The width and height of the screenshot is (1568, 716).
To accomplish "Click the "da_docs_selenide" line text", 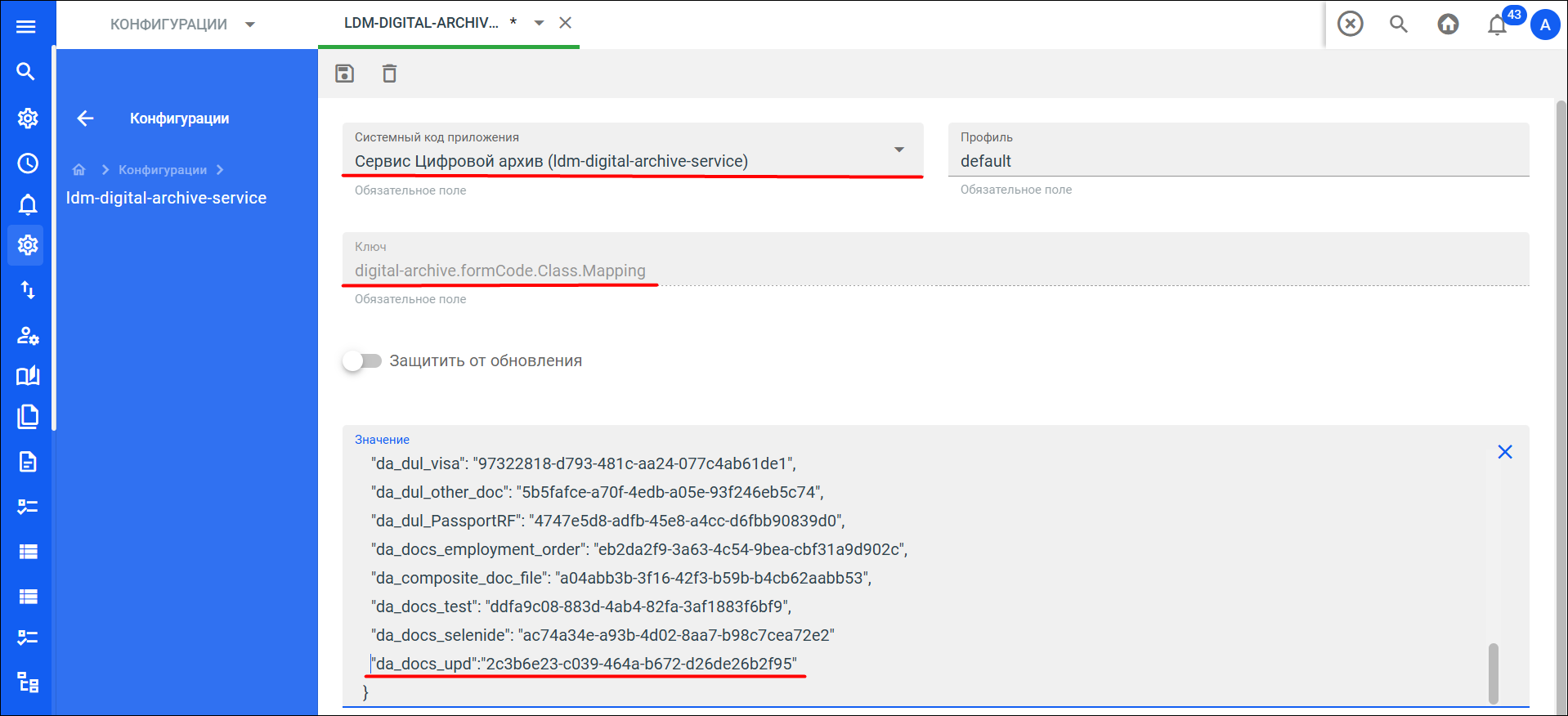I will pyautogui.click(x=603, y=635).
